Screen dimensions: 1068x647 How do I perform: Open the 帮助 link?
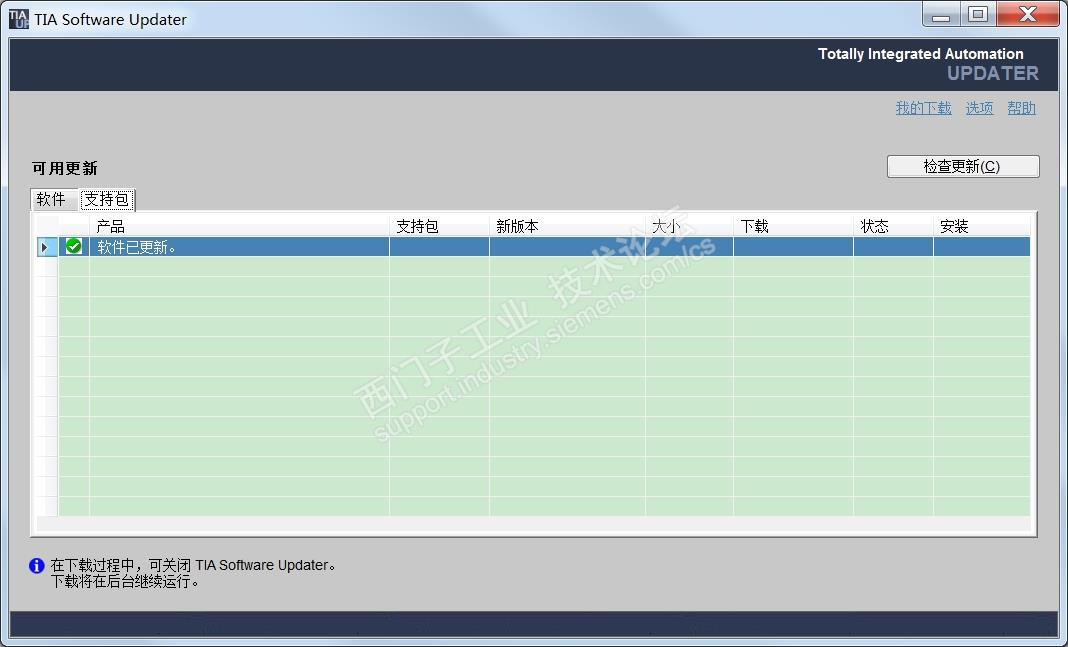(1022, 108)
